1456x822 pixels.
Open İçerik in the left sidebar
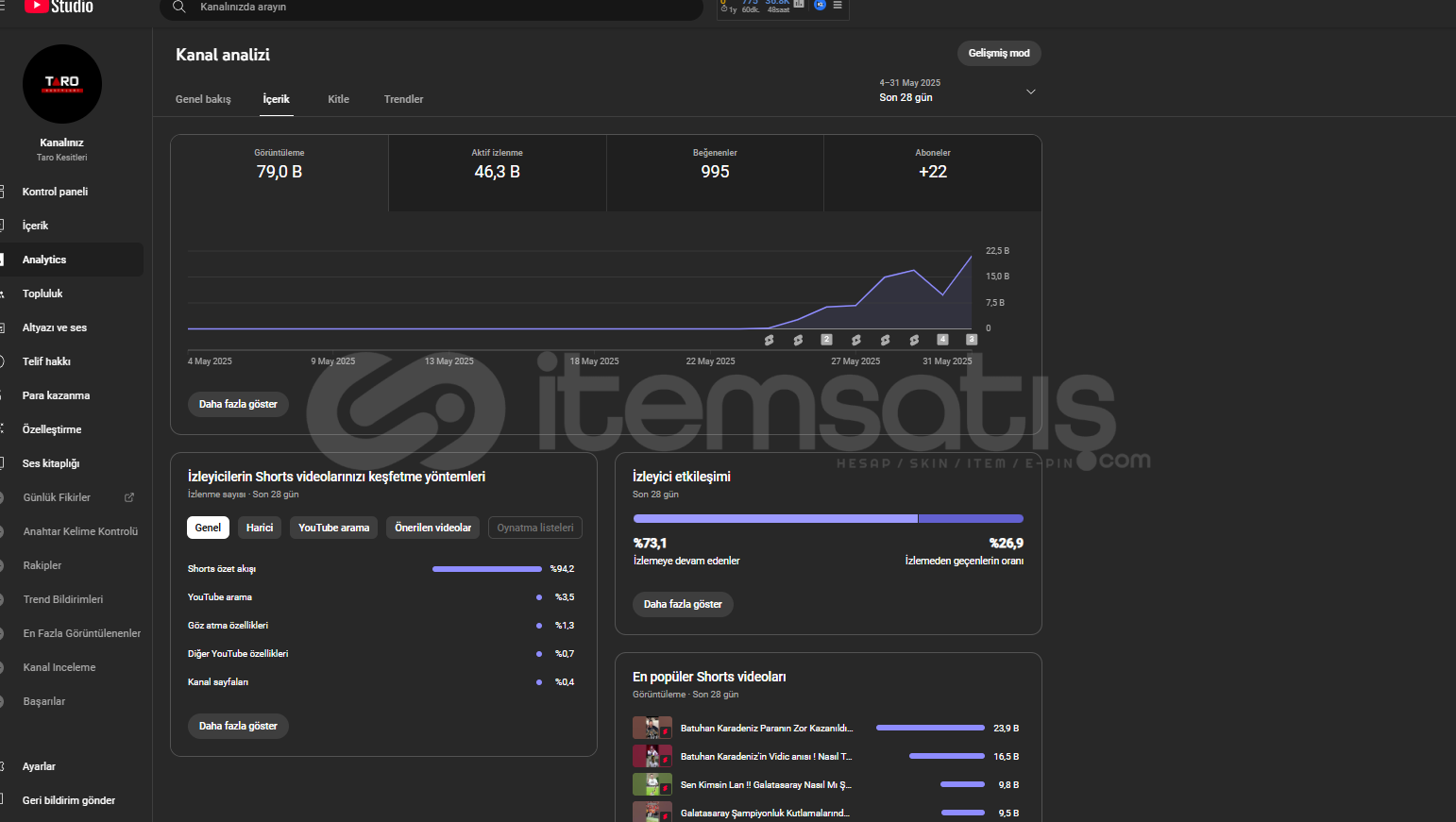coord(72,226)
